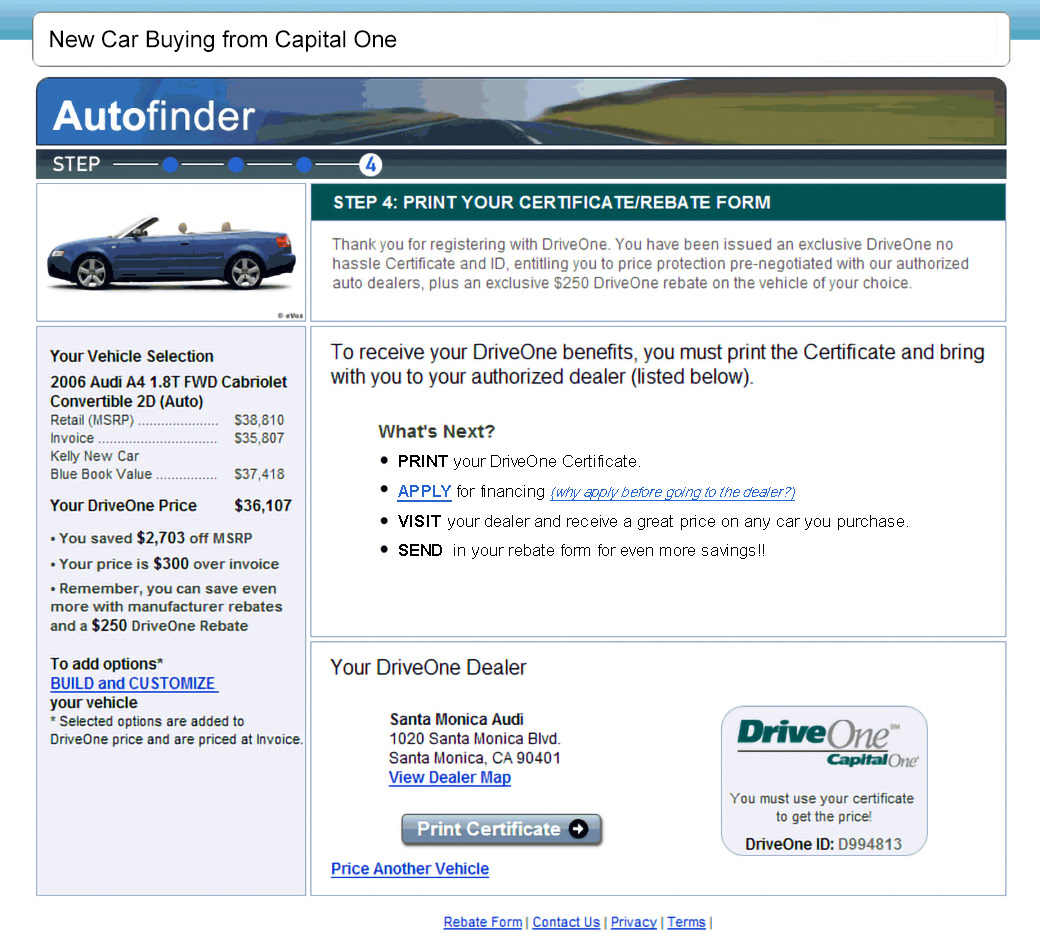Click the Price Another Vehicle link
Viewport: 1040px width, 945px height.
(x=410, y=869)
